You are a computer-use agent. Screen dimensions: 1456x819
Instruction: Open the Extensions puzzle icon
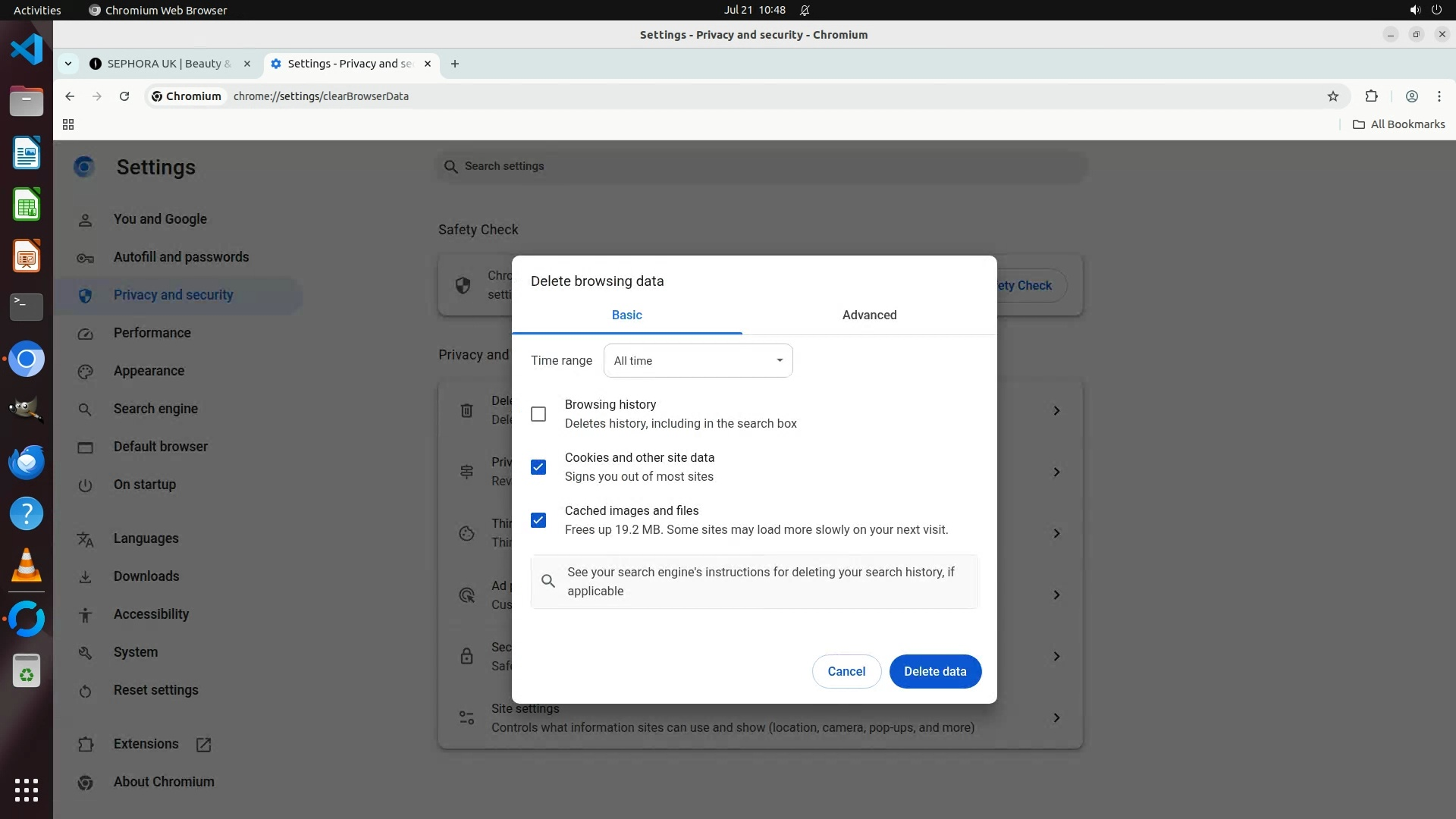(1371, 96)
